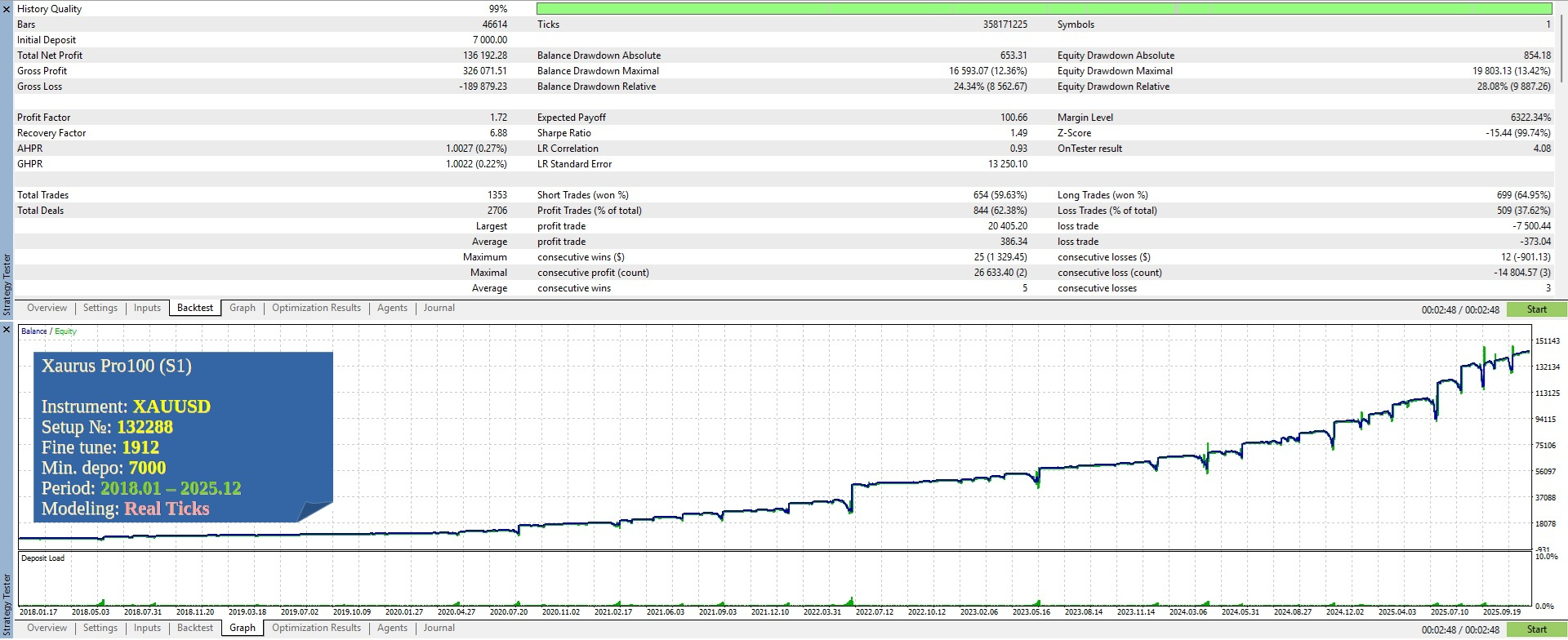Click the green History Quality progress bar
Viewport: 1568px width, 640px height.
coord(1044,8)
